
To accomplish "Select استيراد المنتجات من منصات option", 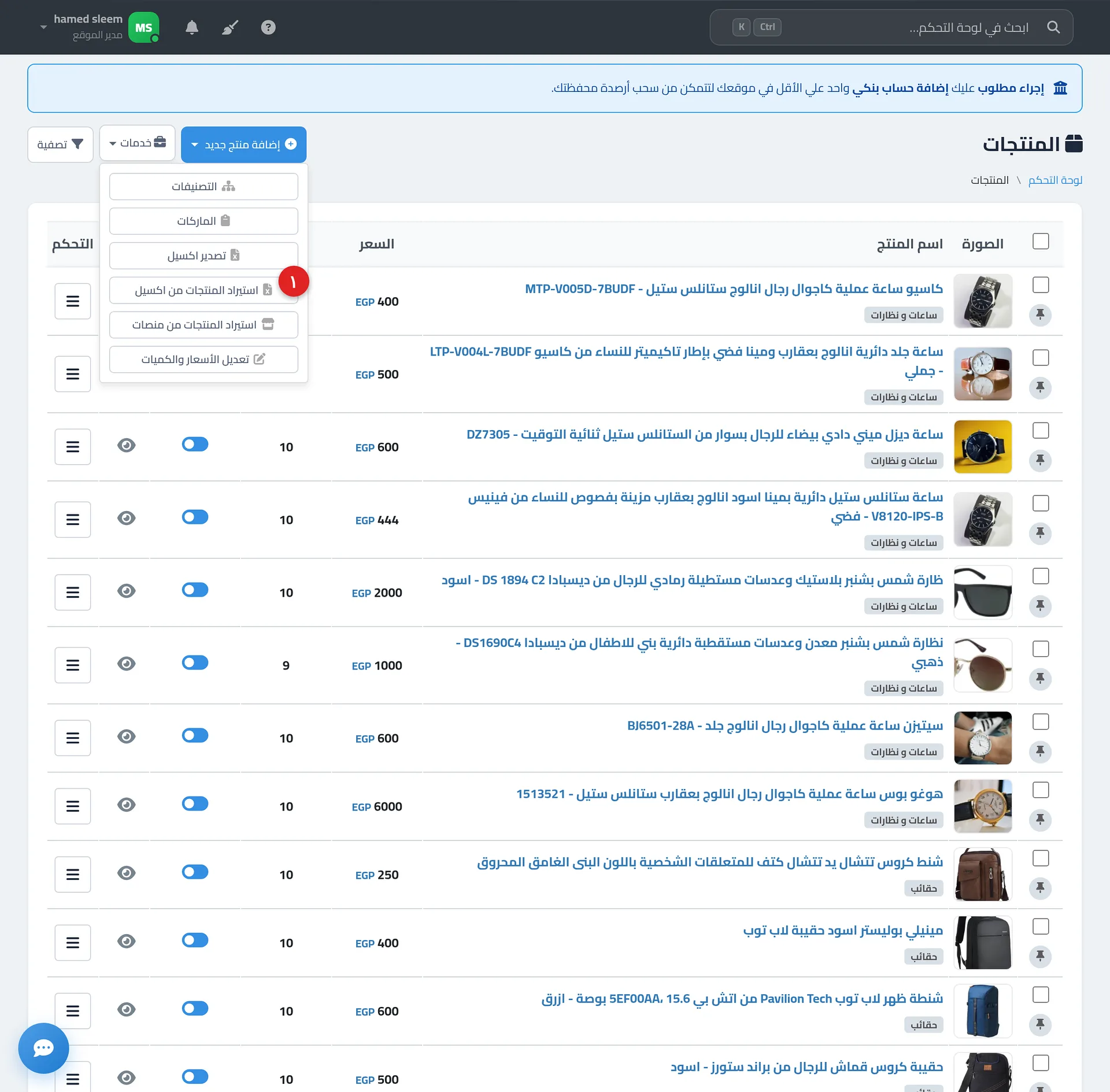I will (203, 325).
